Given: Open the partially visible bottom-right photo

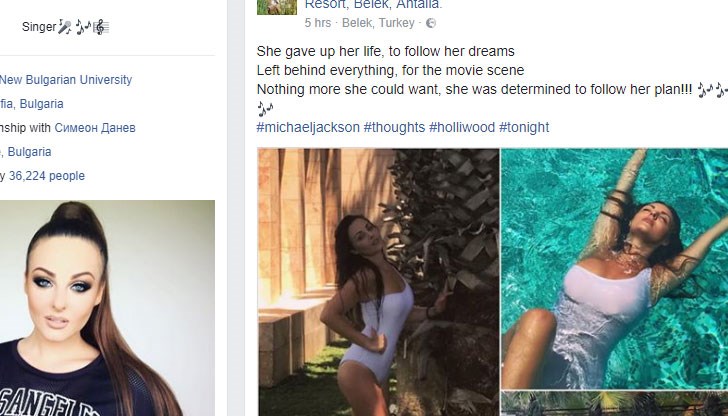Looking at the screenshot, I should click(614, 404).
